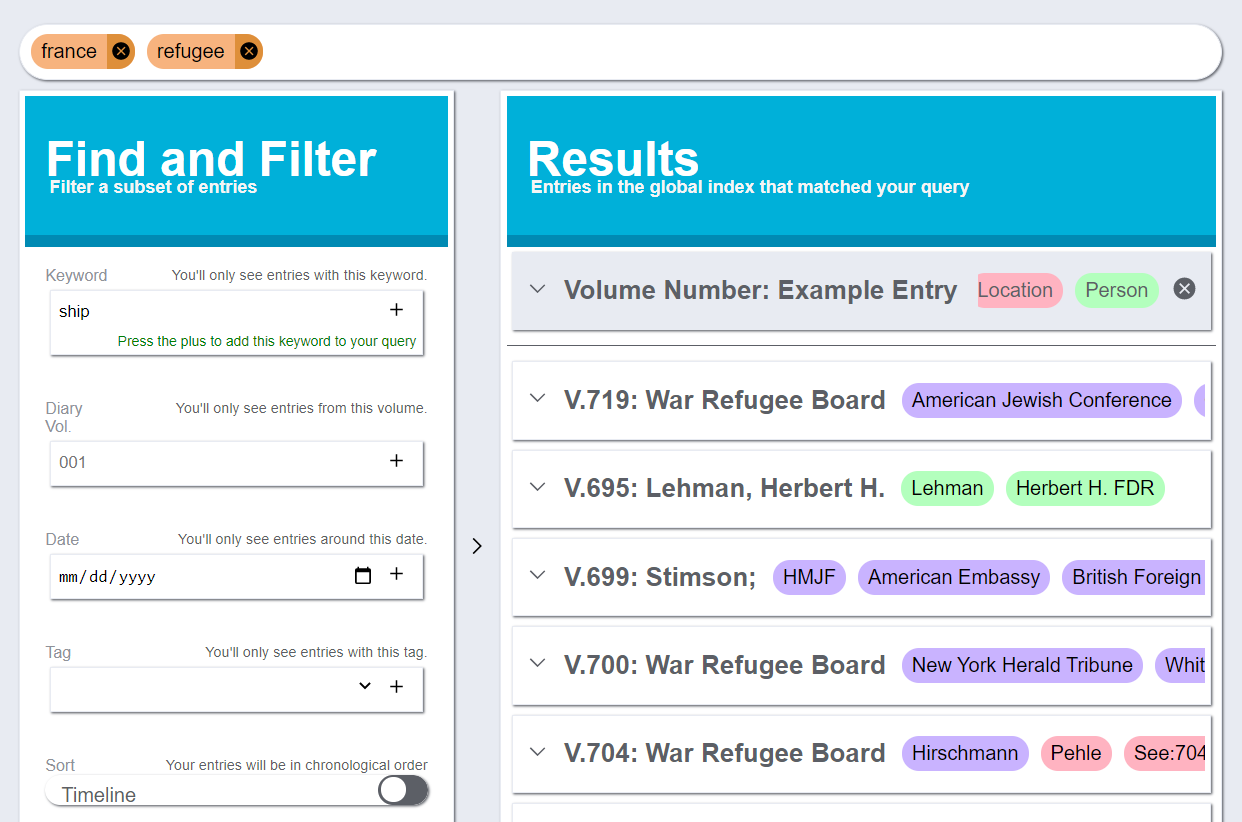Remove the france keyword chip
1242x822 pixels.
[121, 51]
